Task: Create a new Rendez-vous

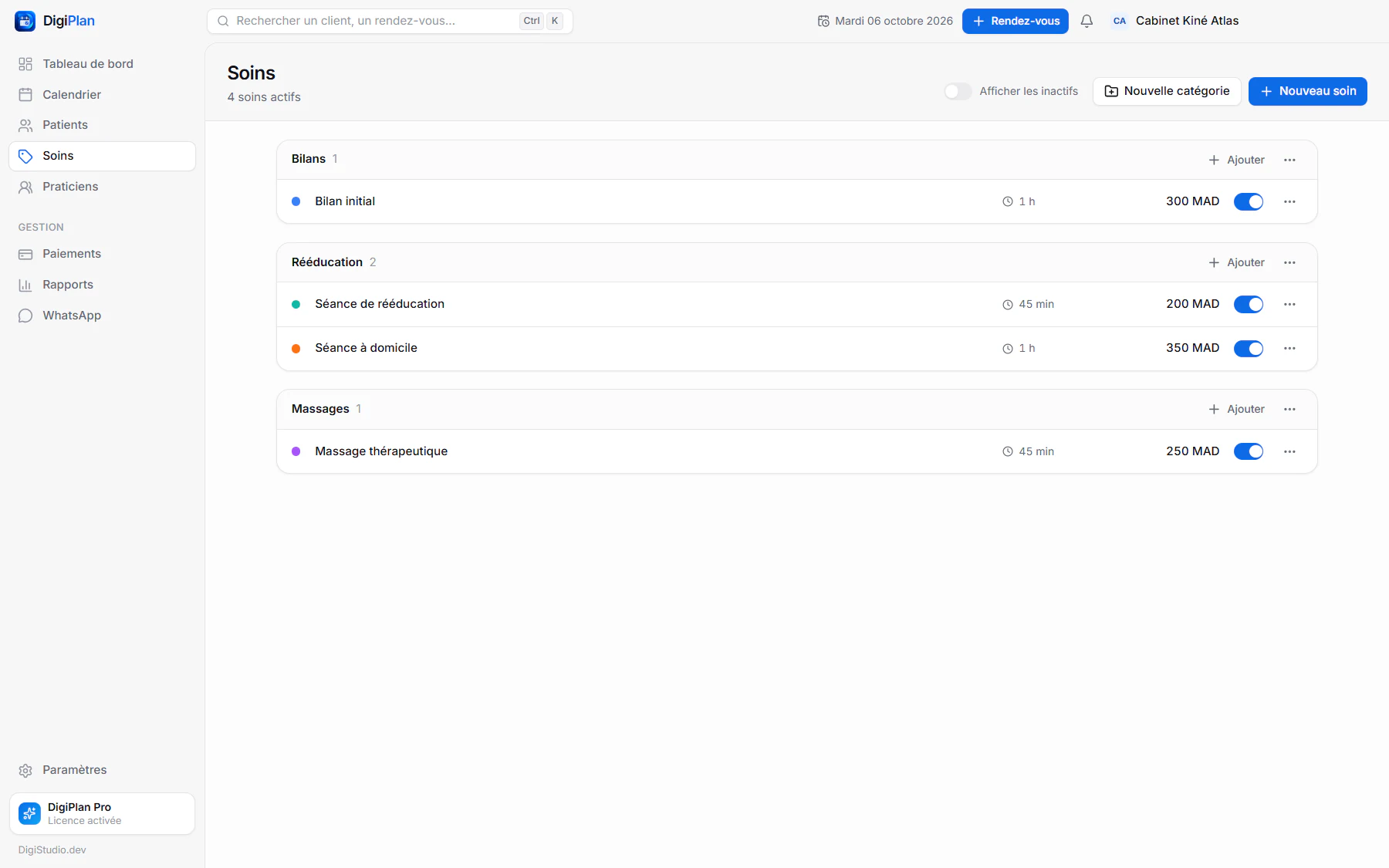Action: [x=1015, y=21]
